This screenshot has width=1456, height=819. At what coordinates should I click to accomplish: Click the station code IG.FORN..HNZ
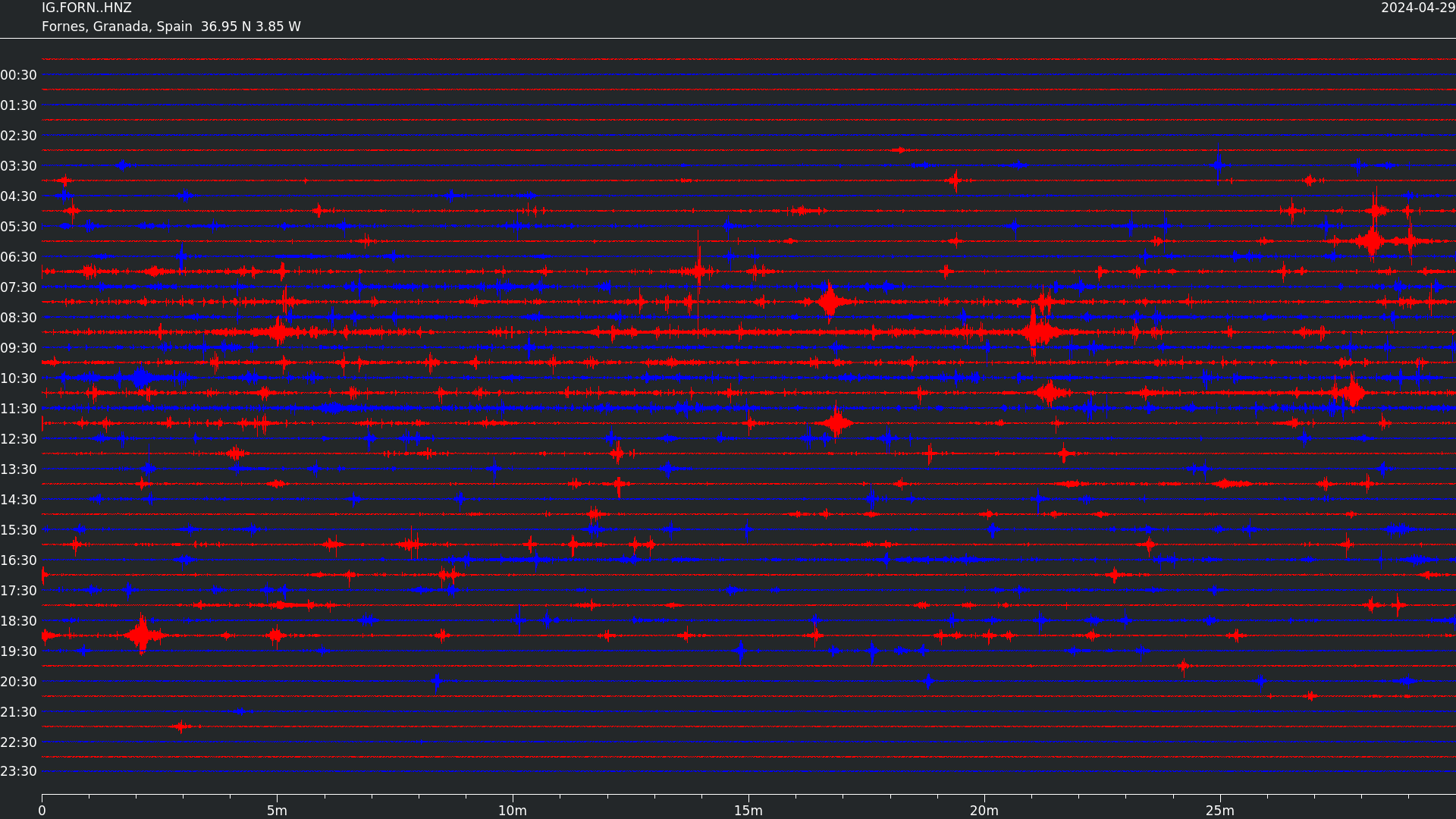pos(86,8)
